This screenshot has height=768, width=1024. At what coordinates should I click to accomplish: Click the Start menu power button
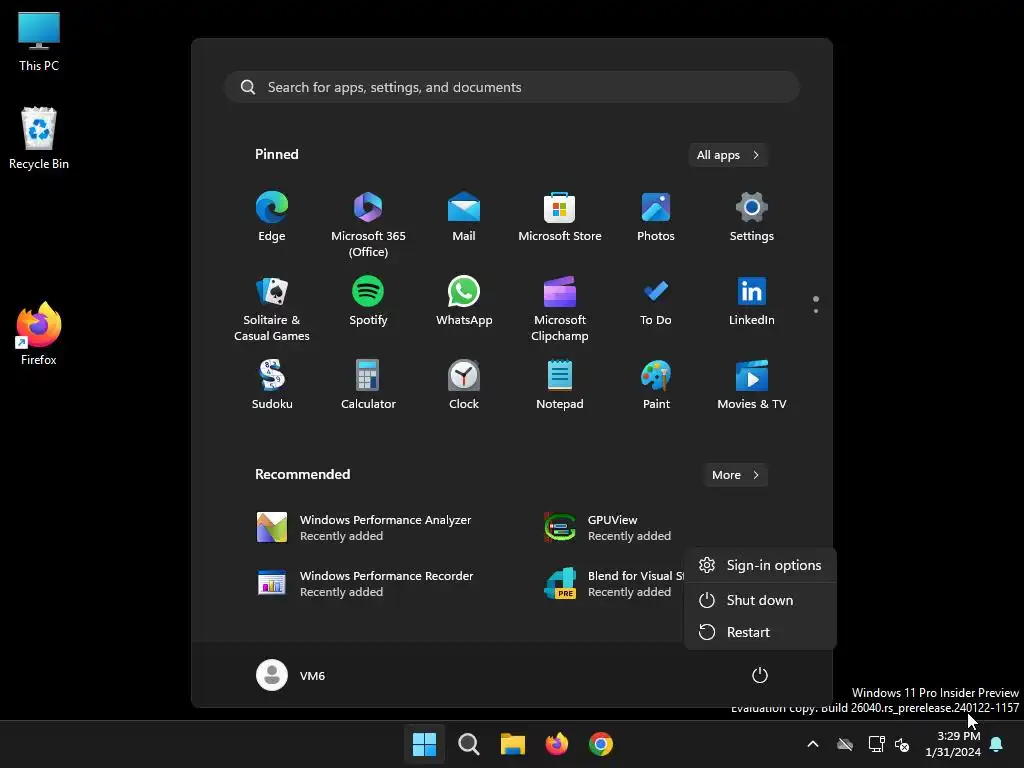point(760,675)
